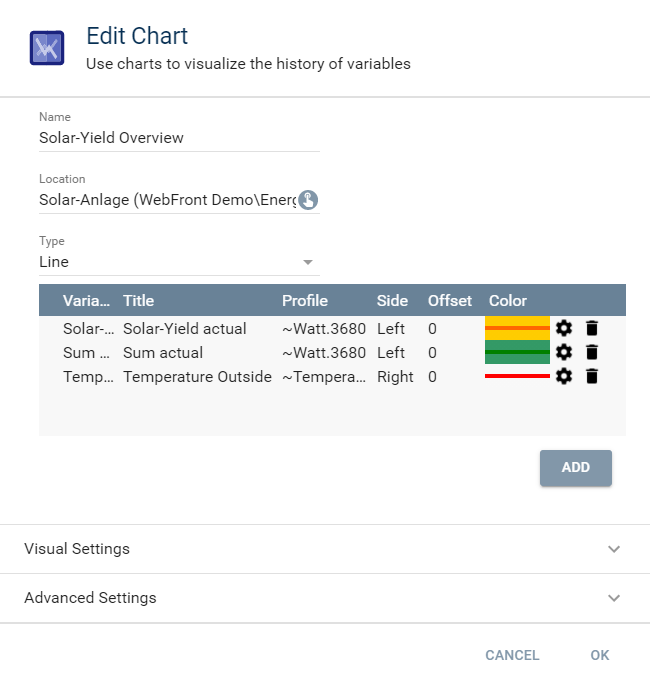Screen dimensions: 650x688
Task: Delete the Temperature Outside variable row
Action: pyautogui.click(x=592, y=376)
